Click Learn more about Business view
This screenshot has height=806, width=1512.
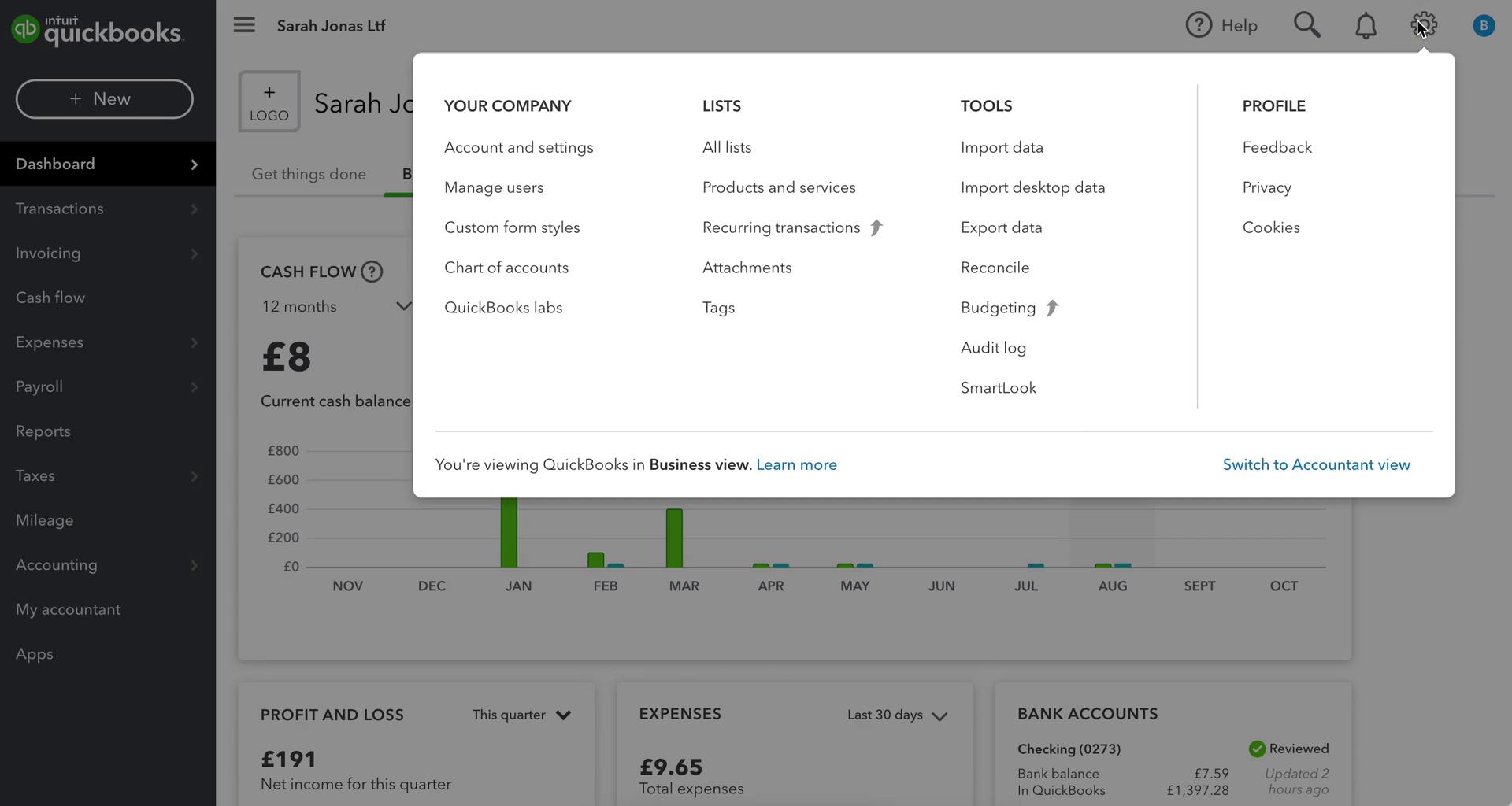(x=796, y=464)
